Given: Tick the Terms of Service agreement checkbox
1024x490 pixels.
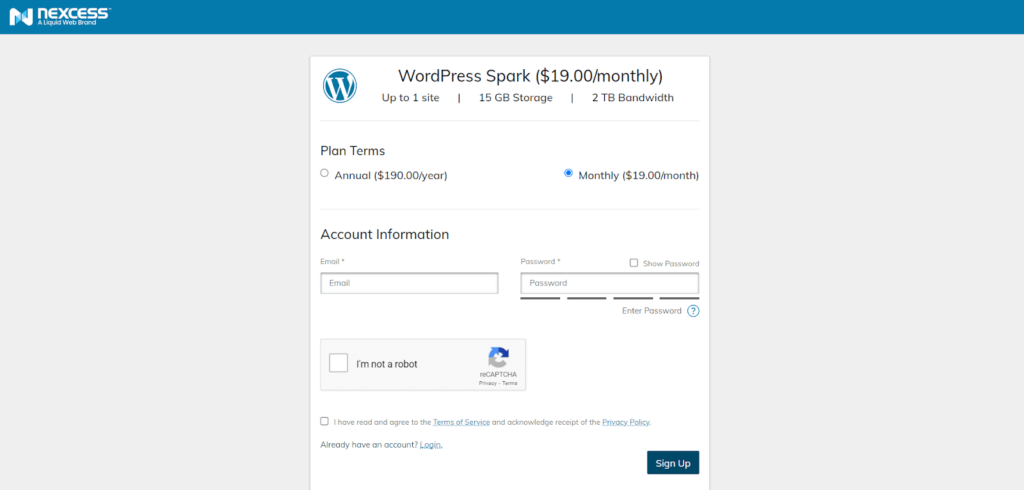Looking at the screenshot, I should pyautogui.click(x=325, y=421).
